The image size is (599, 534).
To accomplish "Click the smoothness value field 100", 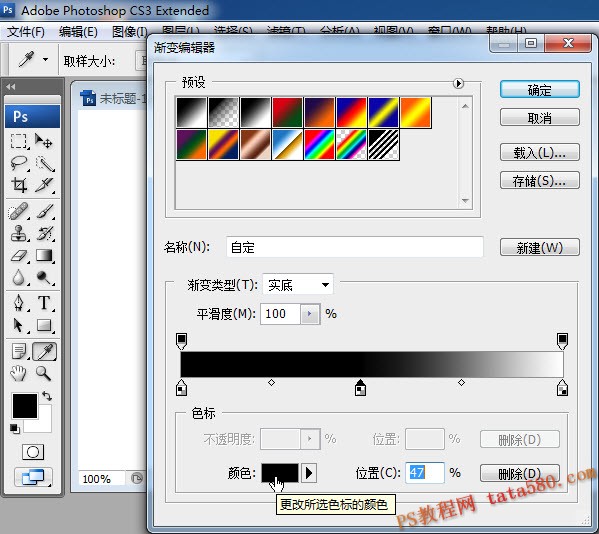I will click(280, 314).
